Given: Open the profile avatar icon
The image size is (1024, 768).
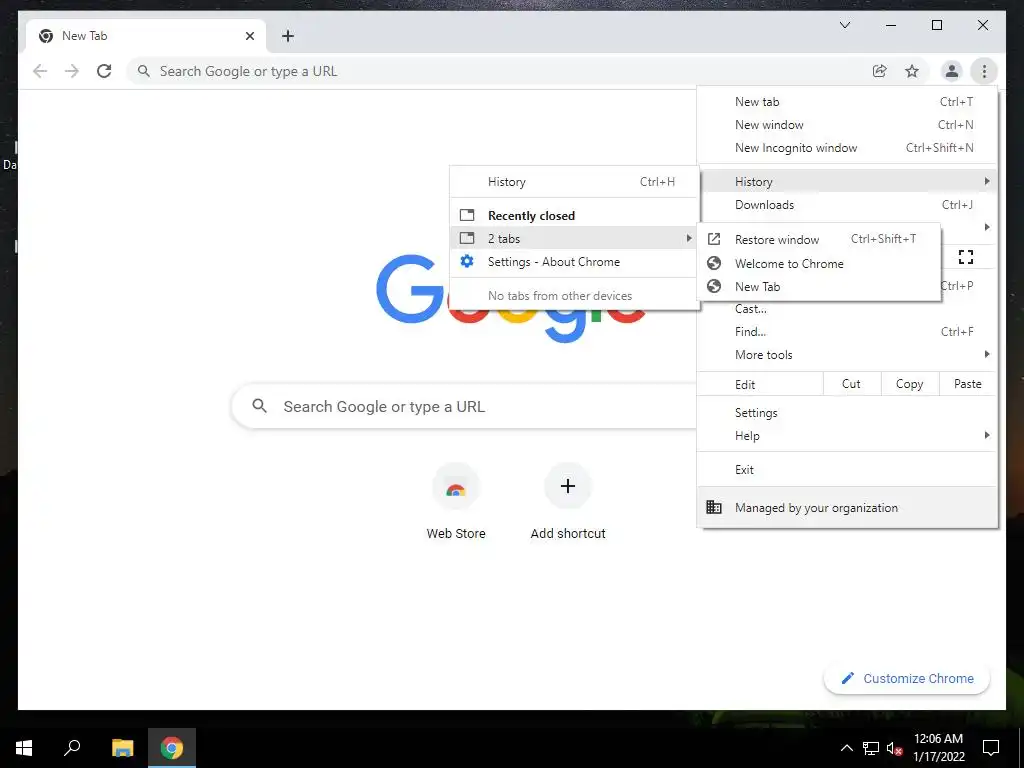Looking at the screenshot, I should (x=952, y=71).
